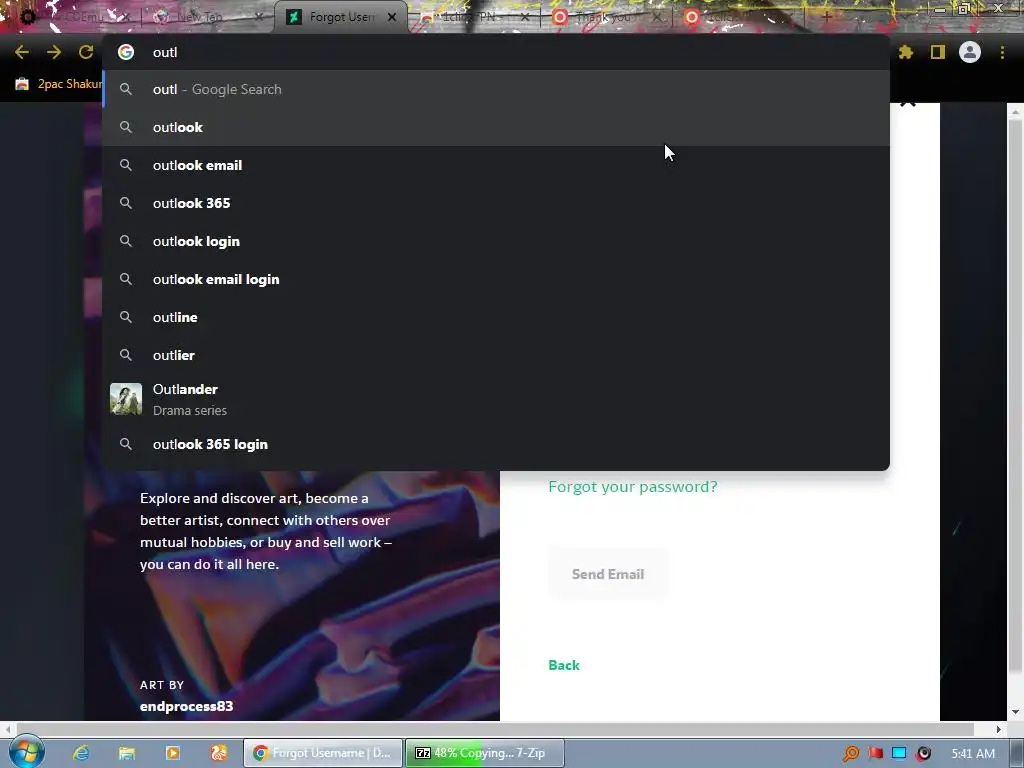Select the 'outline' suggestion
Viewport: 1024px width, 768px height.
tap(496, 317)
